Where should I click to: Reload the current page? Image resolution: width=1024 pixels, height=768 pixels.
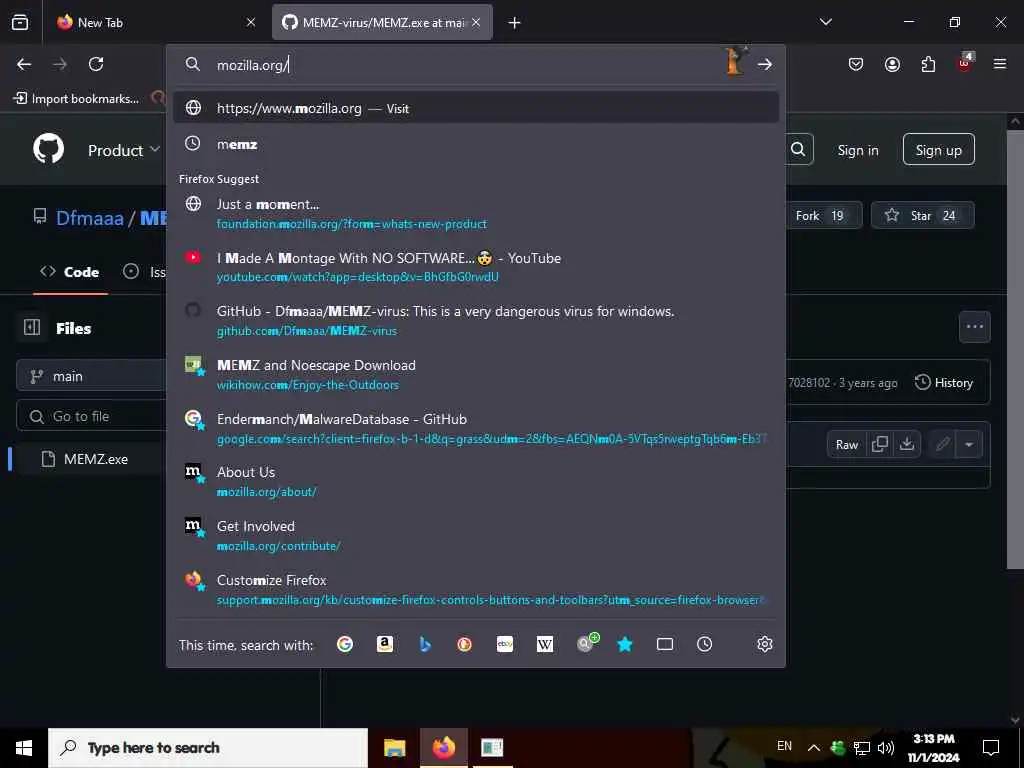pyautogui.click(x=96, y=64)
